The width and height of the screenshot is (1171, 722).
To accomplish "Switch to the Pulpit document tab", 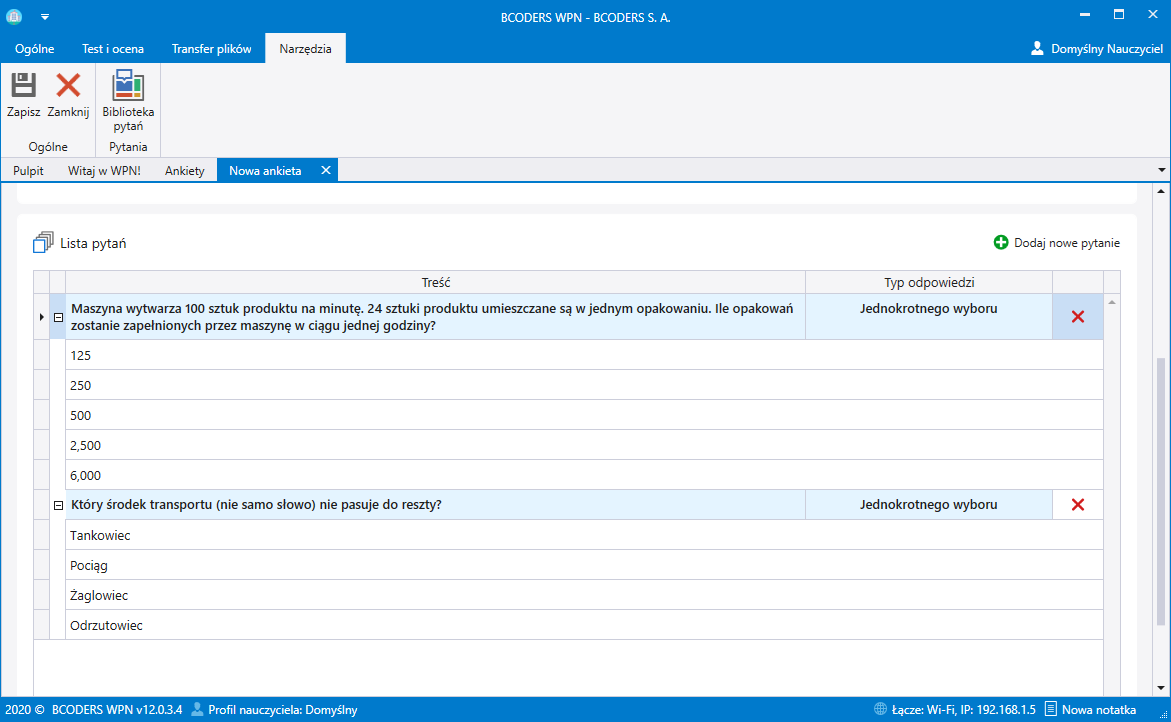I will (x=28, y=171).
